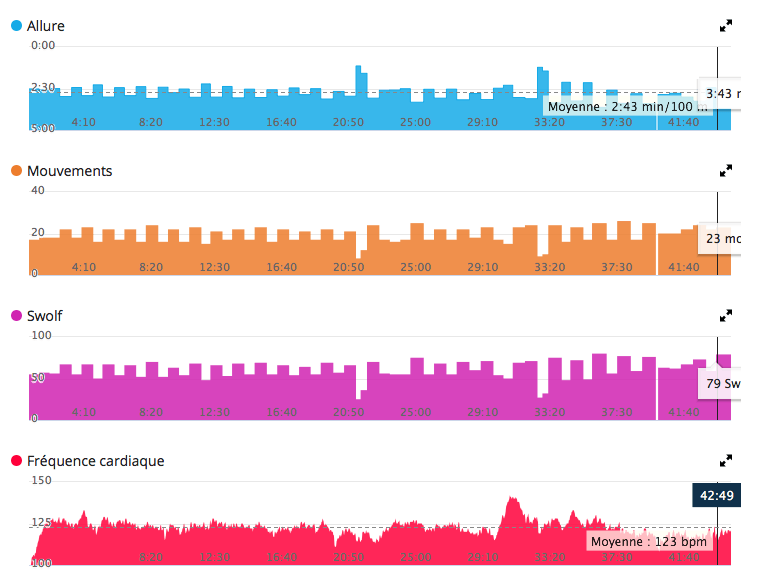
Task: Click the Fréquence cardiaque chart title
Action: pos(95,461)
